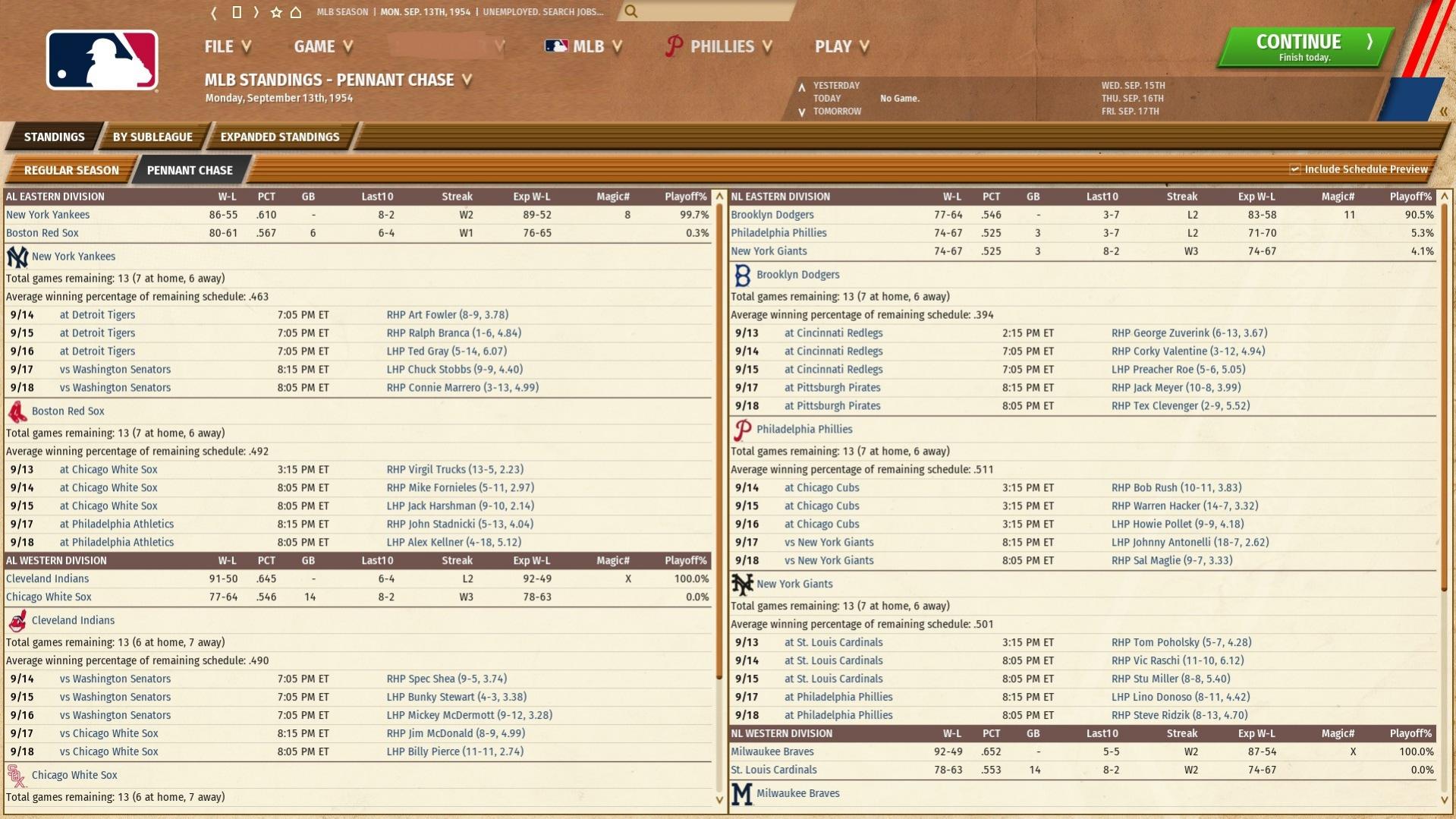The width and height of the screenshot is (1456, 819).
Task: Open St. Louis Cardinals standings row link
Action: [x=774, y=770]
